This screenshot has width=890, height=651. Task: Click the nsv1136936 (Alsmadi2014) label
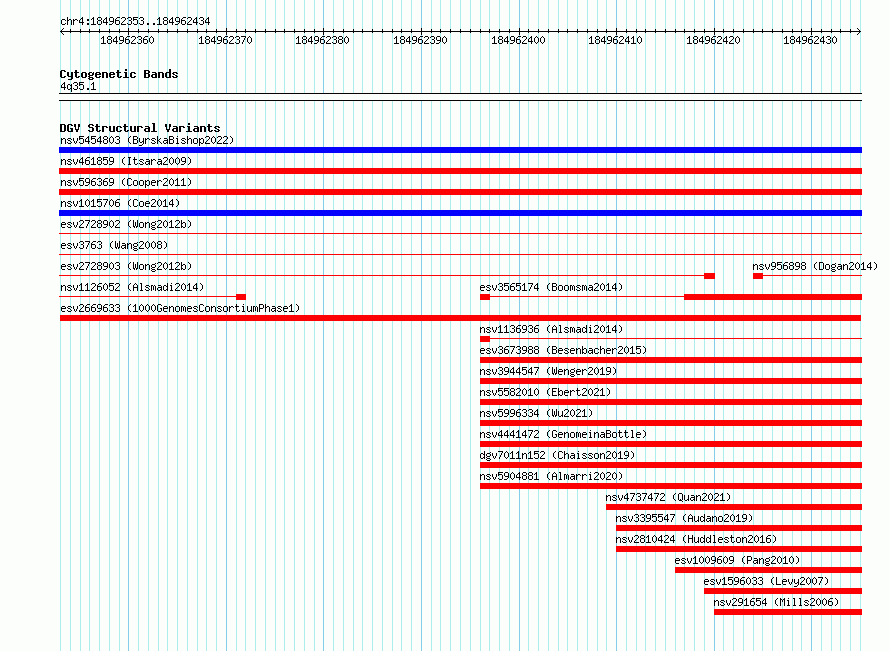click(x=551, y=329)
